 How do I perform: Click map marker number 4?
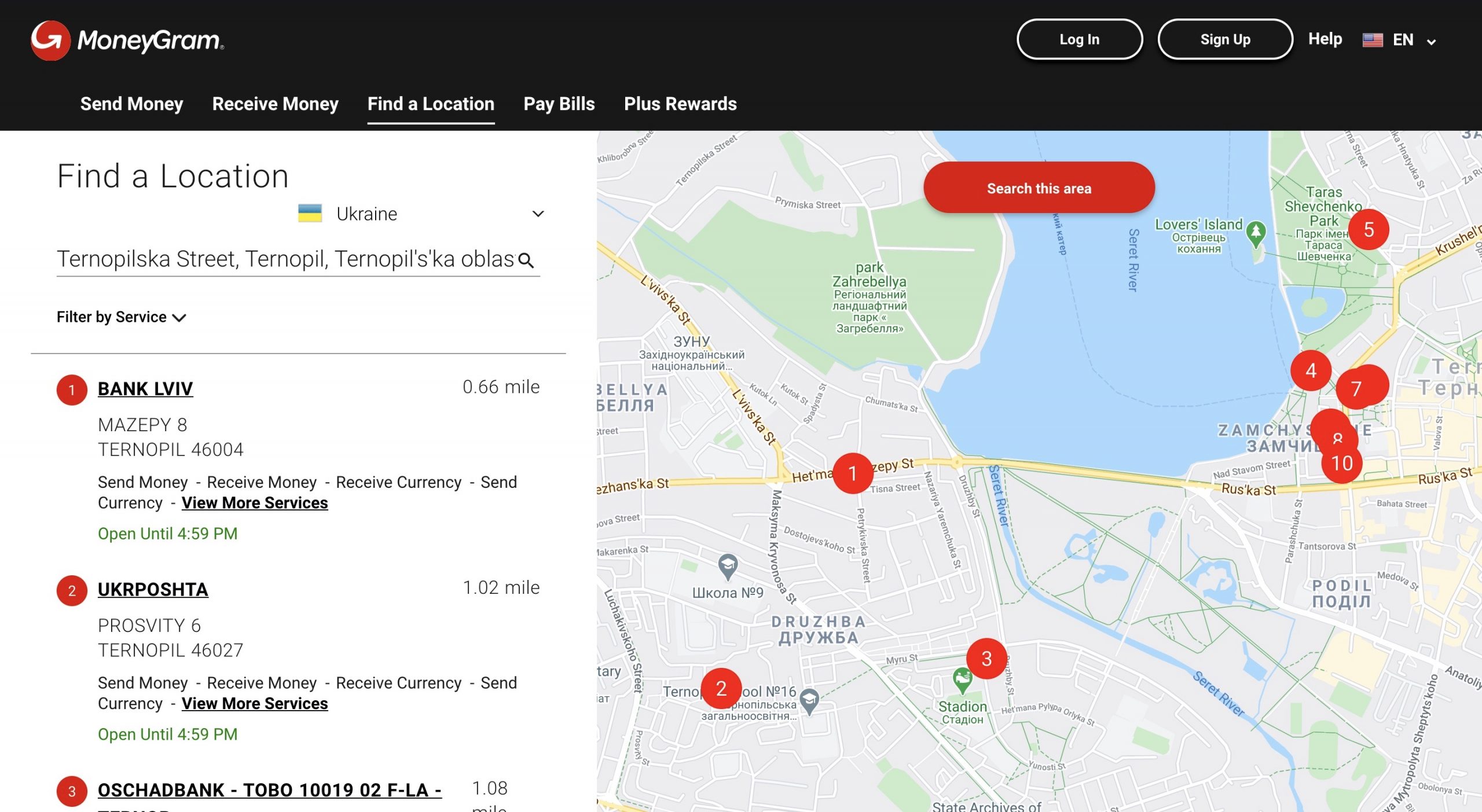1311,370
